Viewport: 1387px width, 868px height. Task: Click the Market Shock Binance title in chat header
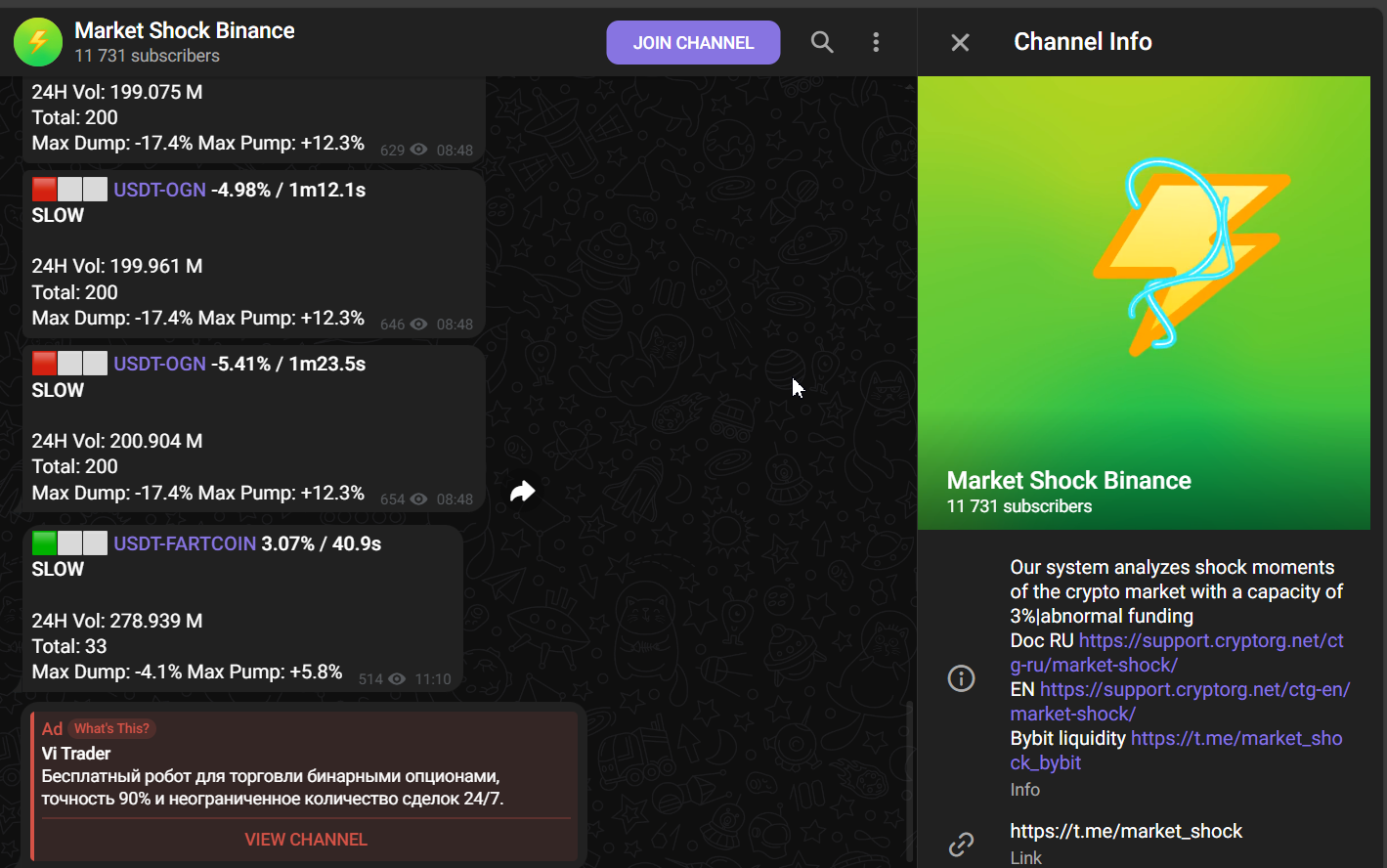[x=185, y=30]
